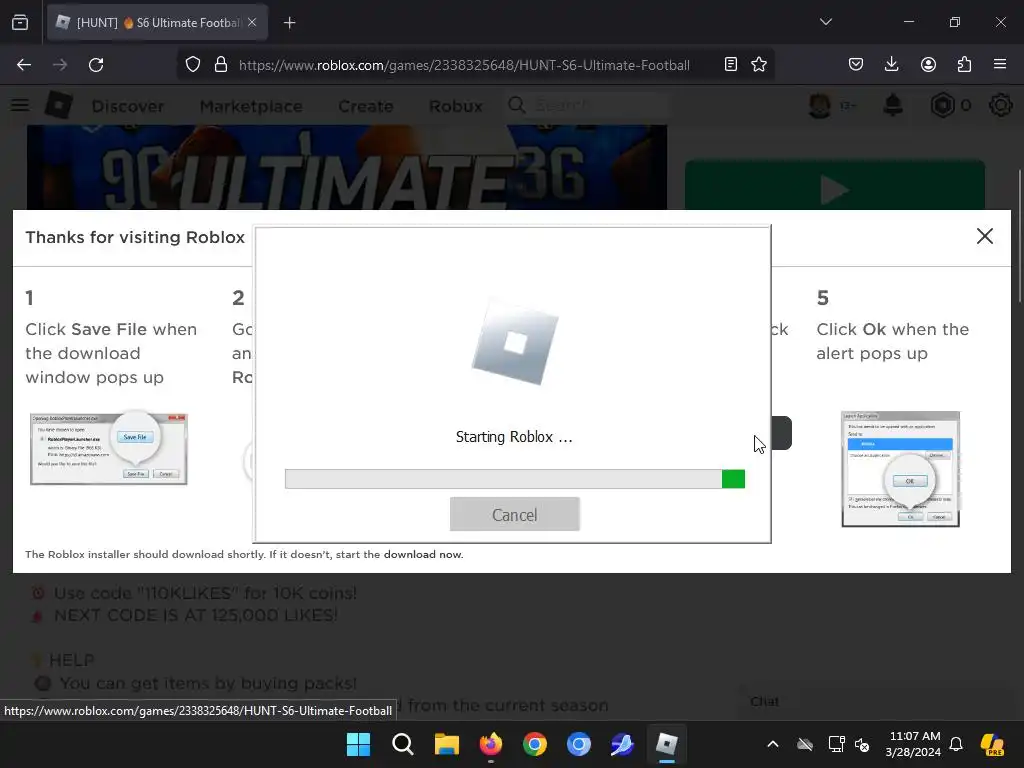
Task: Open the extensions puzzle icon
Action: point(964,65)
